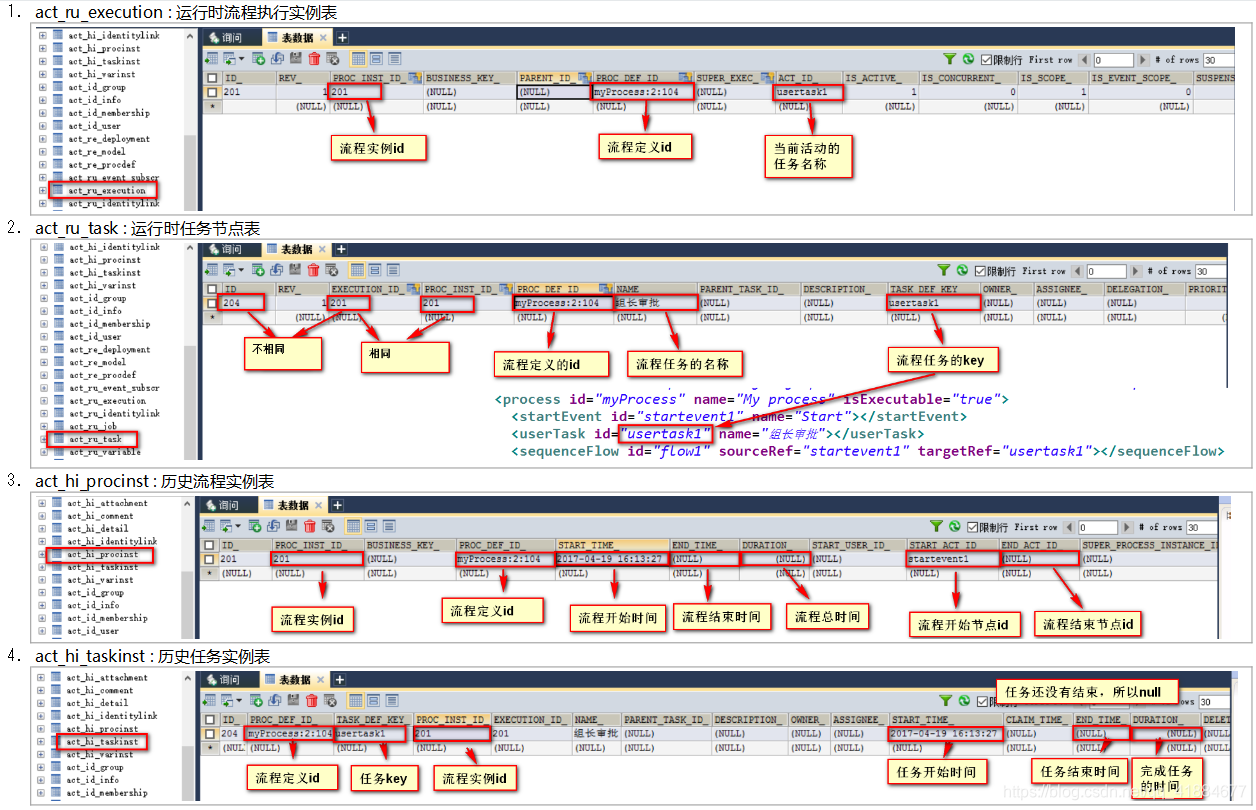
Task: Click next-rows arrow in act_ru_execution panel
Action: coord(1143,60)
